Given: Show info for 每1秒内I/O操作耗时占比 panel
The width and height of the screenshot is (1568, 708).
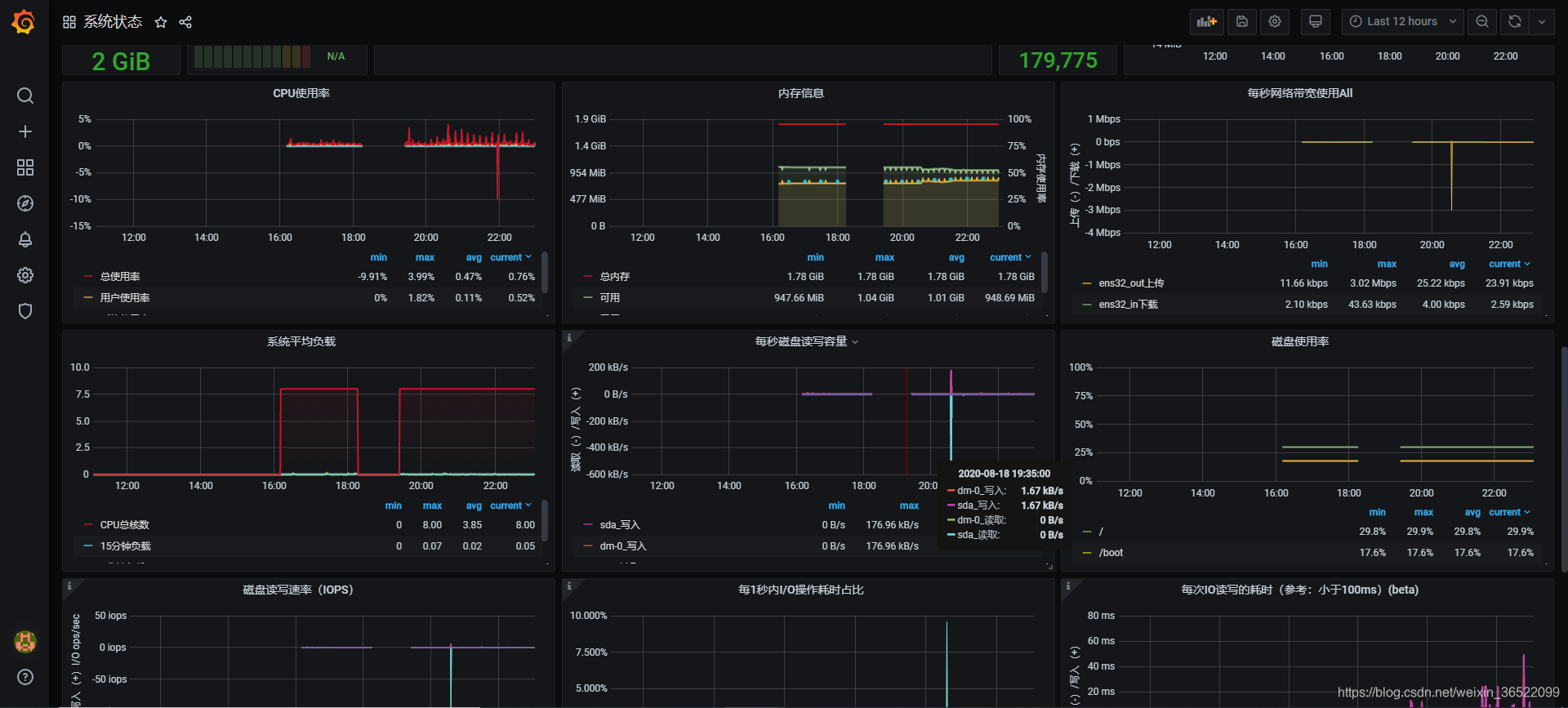Looking at the screenshot, I should 569,586.
